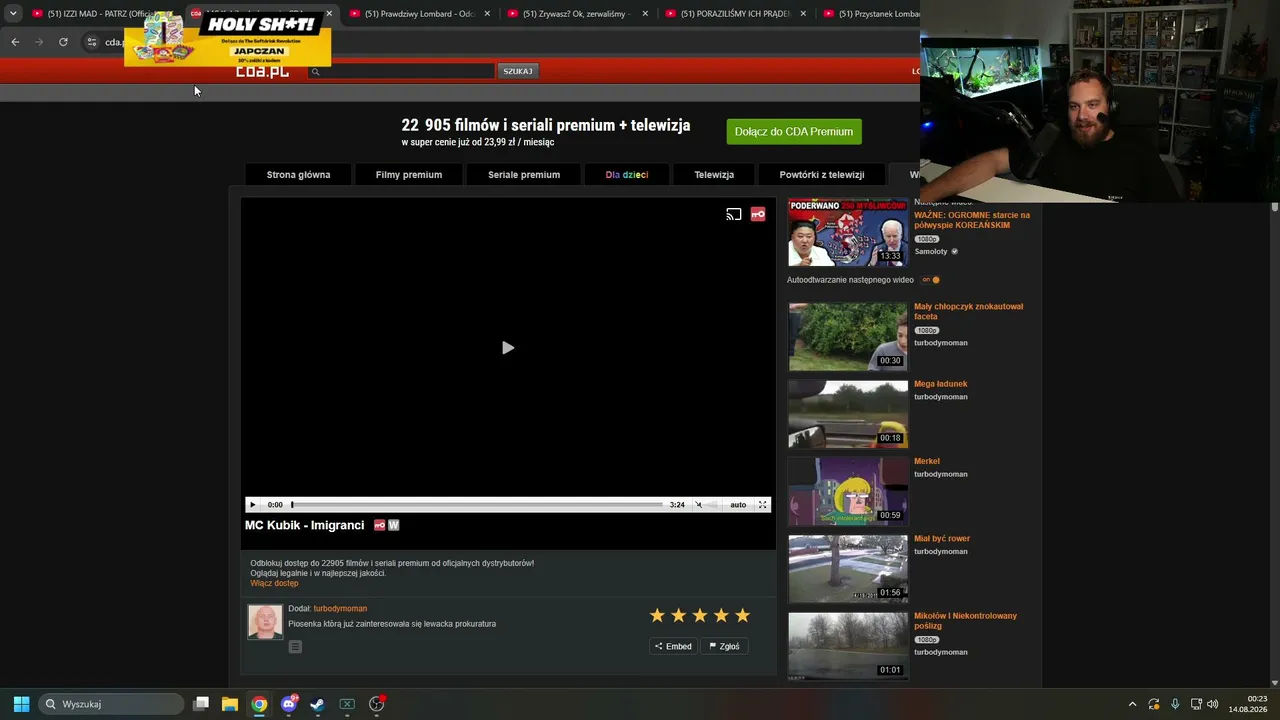The width and height of the screenshot is (1280, 720).
Task: Open Steam from the taskbar
Action: tap(317, 704)
